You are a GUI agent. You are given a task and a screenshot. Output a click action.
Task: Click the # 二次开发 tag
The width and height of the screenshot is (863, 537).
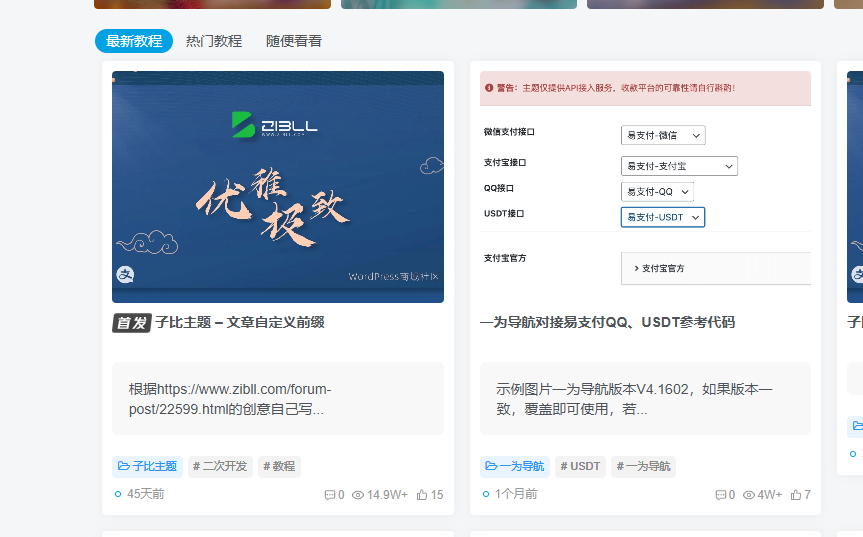point(220,467)
